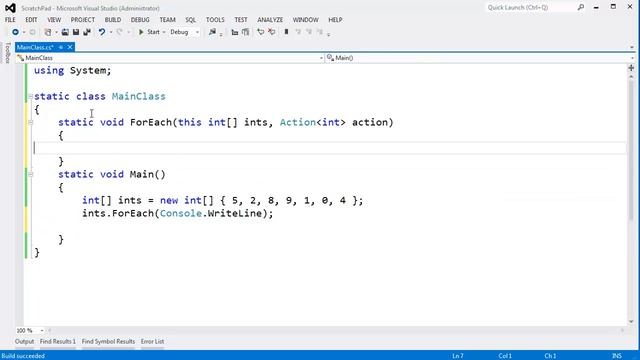Screen dimensions: 640x360
Task: Click the Open File folder icon
Action: pyautogui.click(x=65, y=32)
